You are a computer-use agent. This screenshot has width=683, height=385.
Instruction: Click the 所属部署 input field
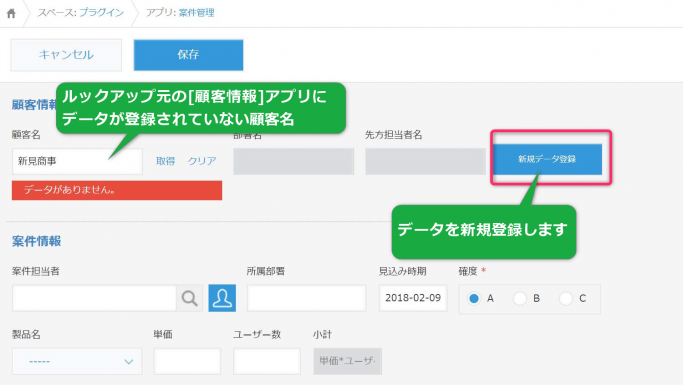pos(307,298)
